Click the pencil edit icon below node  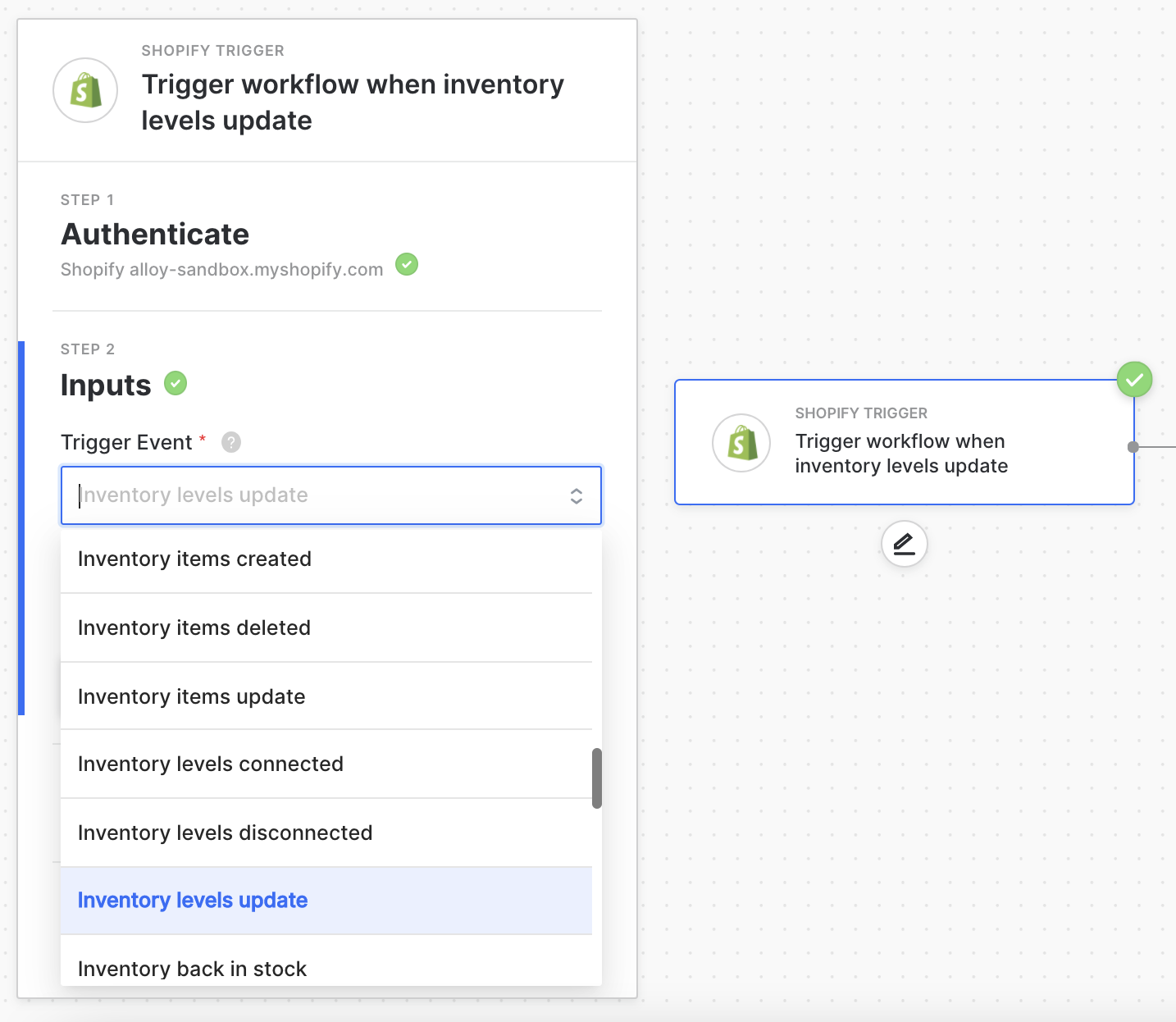(x=904, y=544)
